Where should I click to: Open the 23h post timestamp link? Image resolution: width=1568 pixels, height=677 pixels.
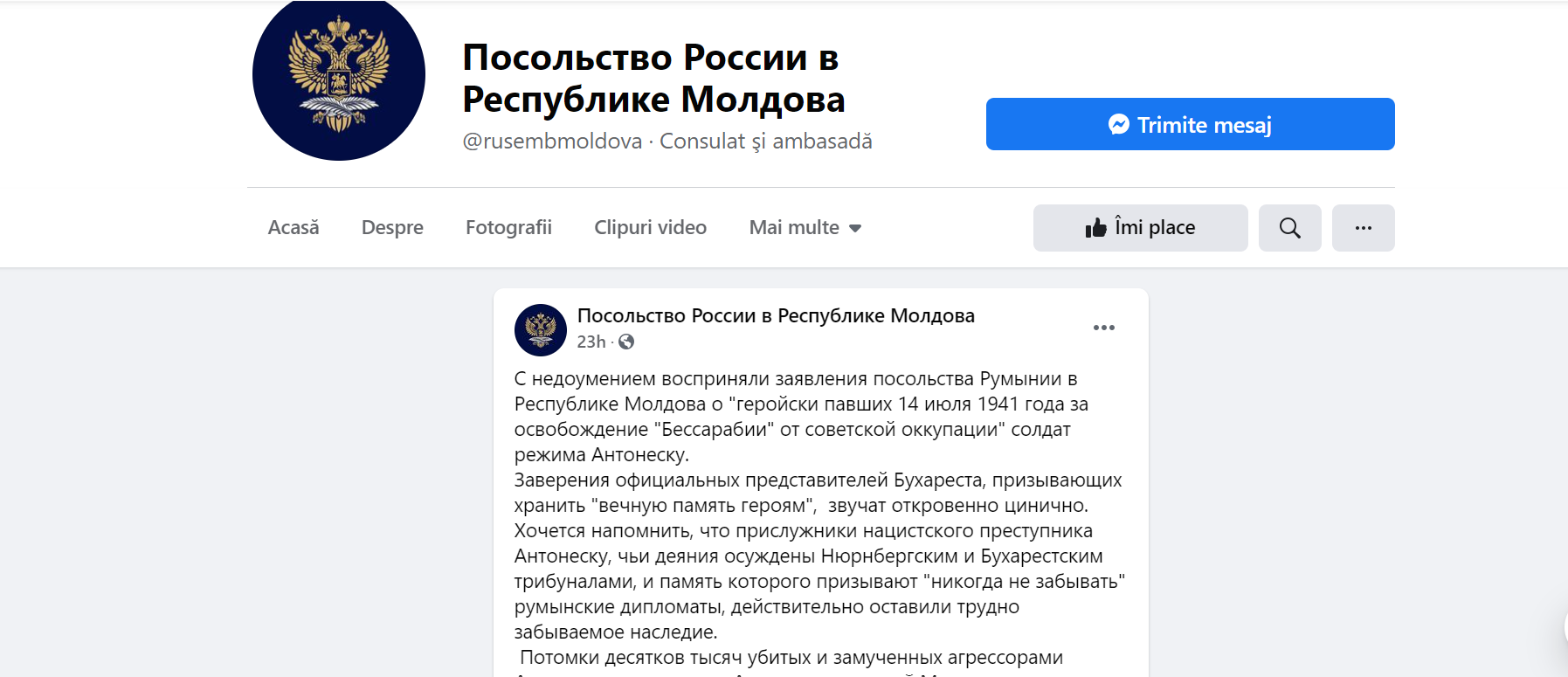[591, 342]
